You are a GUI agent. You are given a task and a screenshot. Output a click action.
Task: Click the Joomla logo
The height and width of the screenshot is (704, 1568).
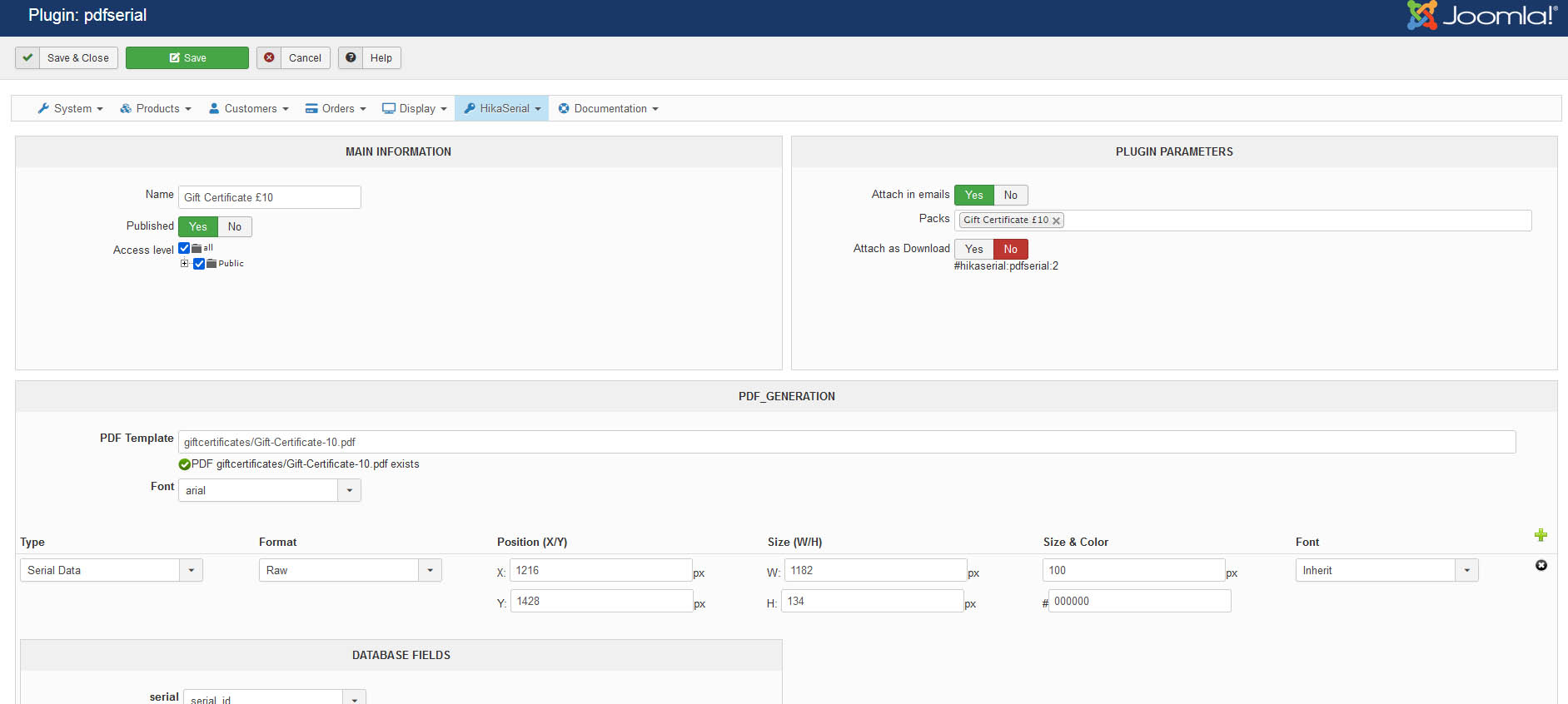pos(1481,15)
